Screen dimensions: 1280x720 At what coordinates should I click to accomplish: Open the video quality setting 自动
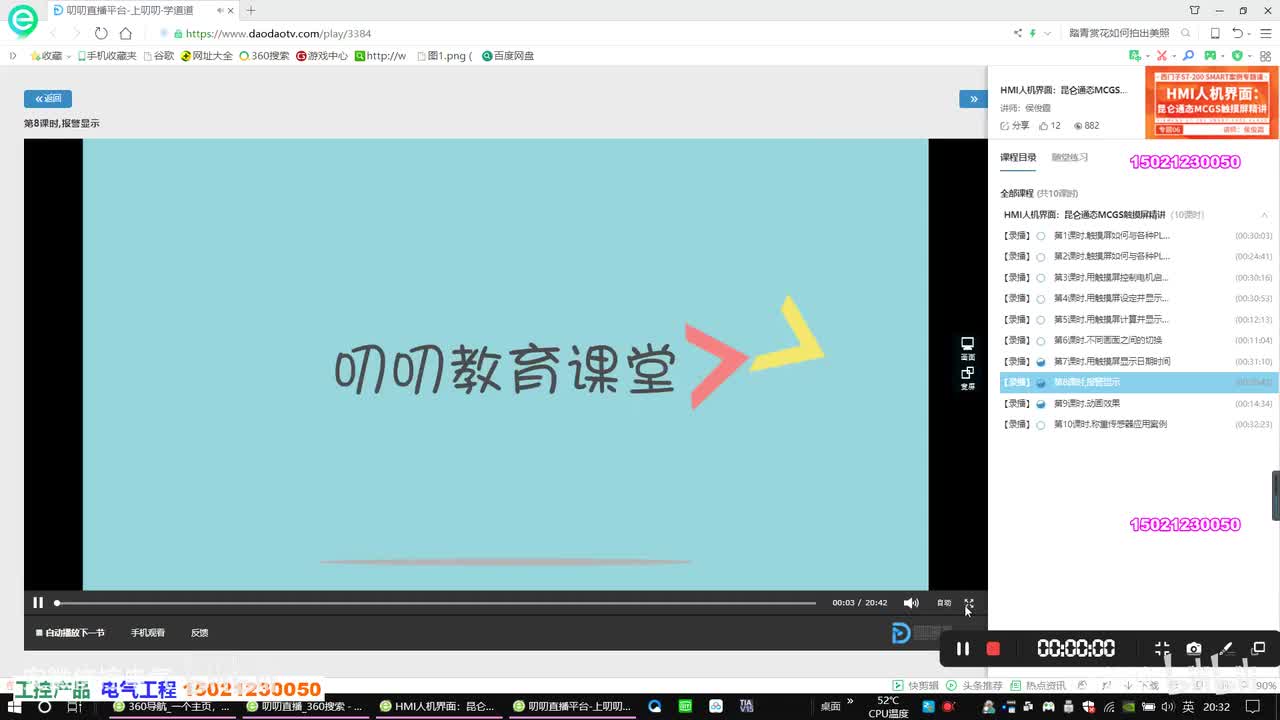[944, 603]
